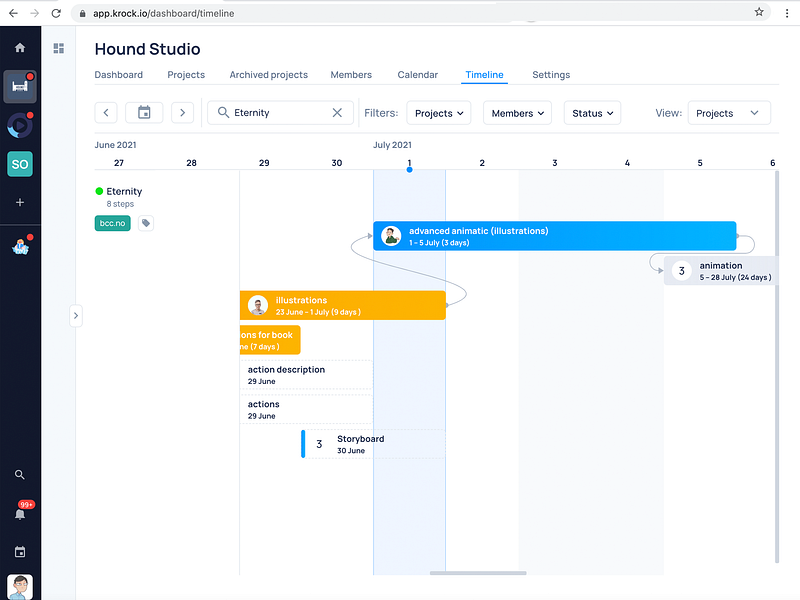Open the animation task bar
The height and width of the screenshot is (600, 800).
[x=721, y=270]
